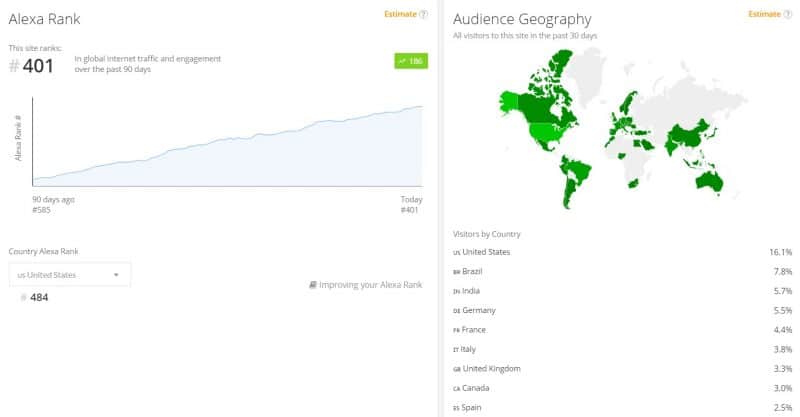Click the hash icon next to rank 484
The width and height of the screenshot is (800, 417).
click(25, 297)
